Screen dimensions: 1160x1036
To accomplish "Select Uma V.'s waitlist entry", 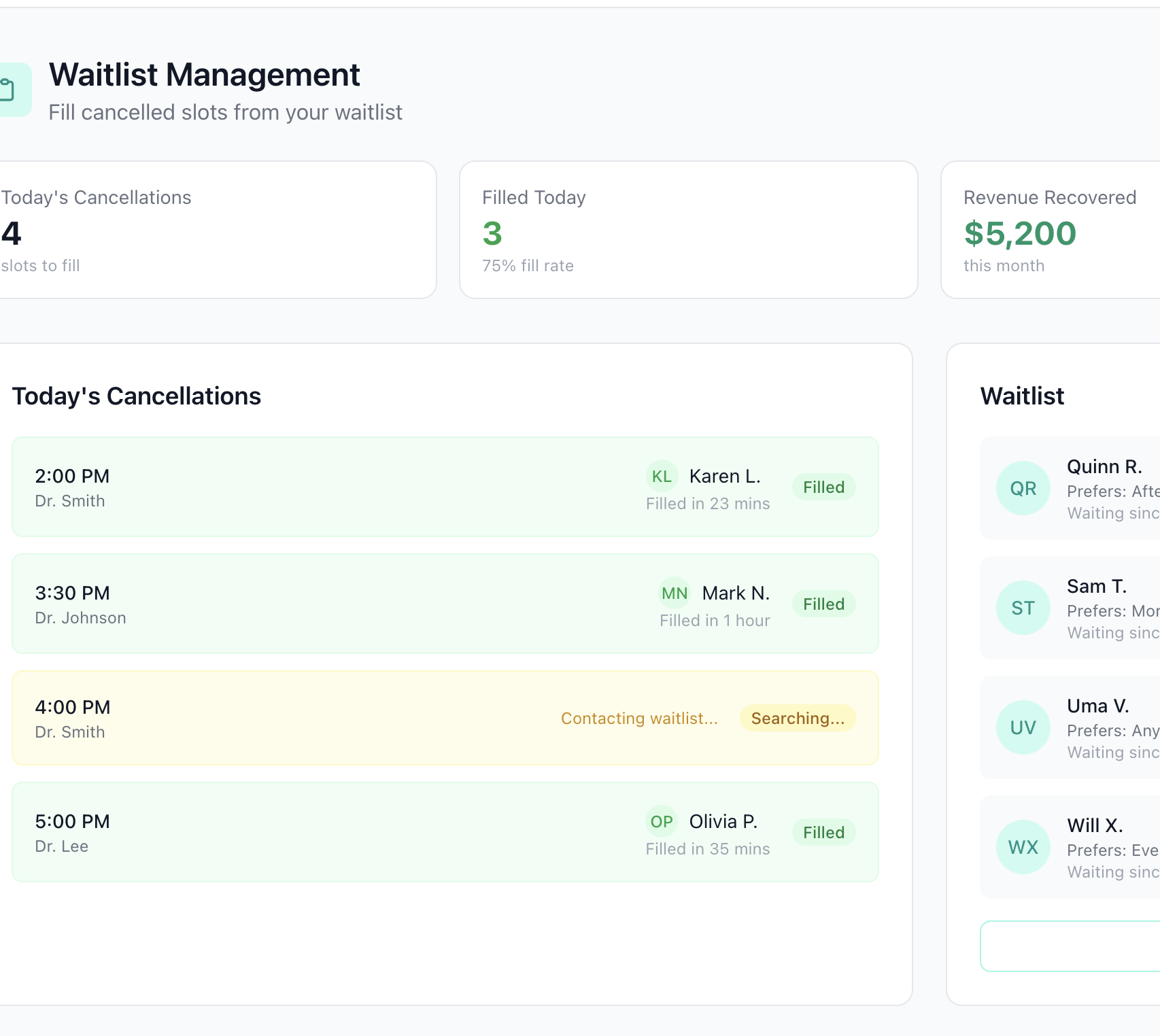I will click(1068, 726).
